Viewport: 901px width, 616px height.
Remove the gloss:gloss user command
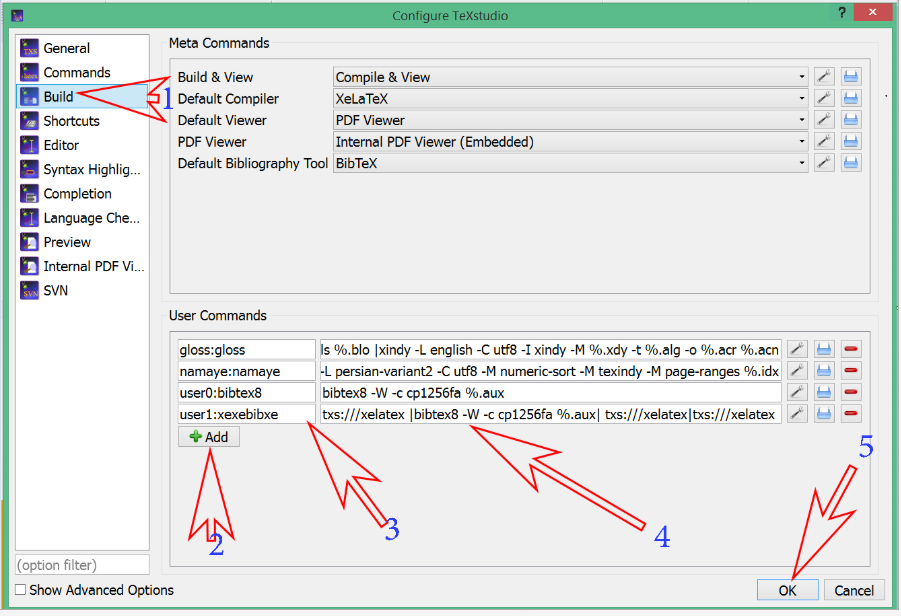click(x=851, y=349)
